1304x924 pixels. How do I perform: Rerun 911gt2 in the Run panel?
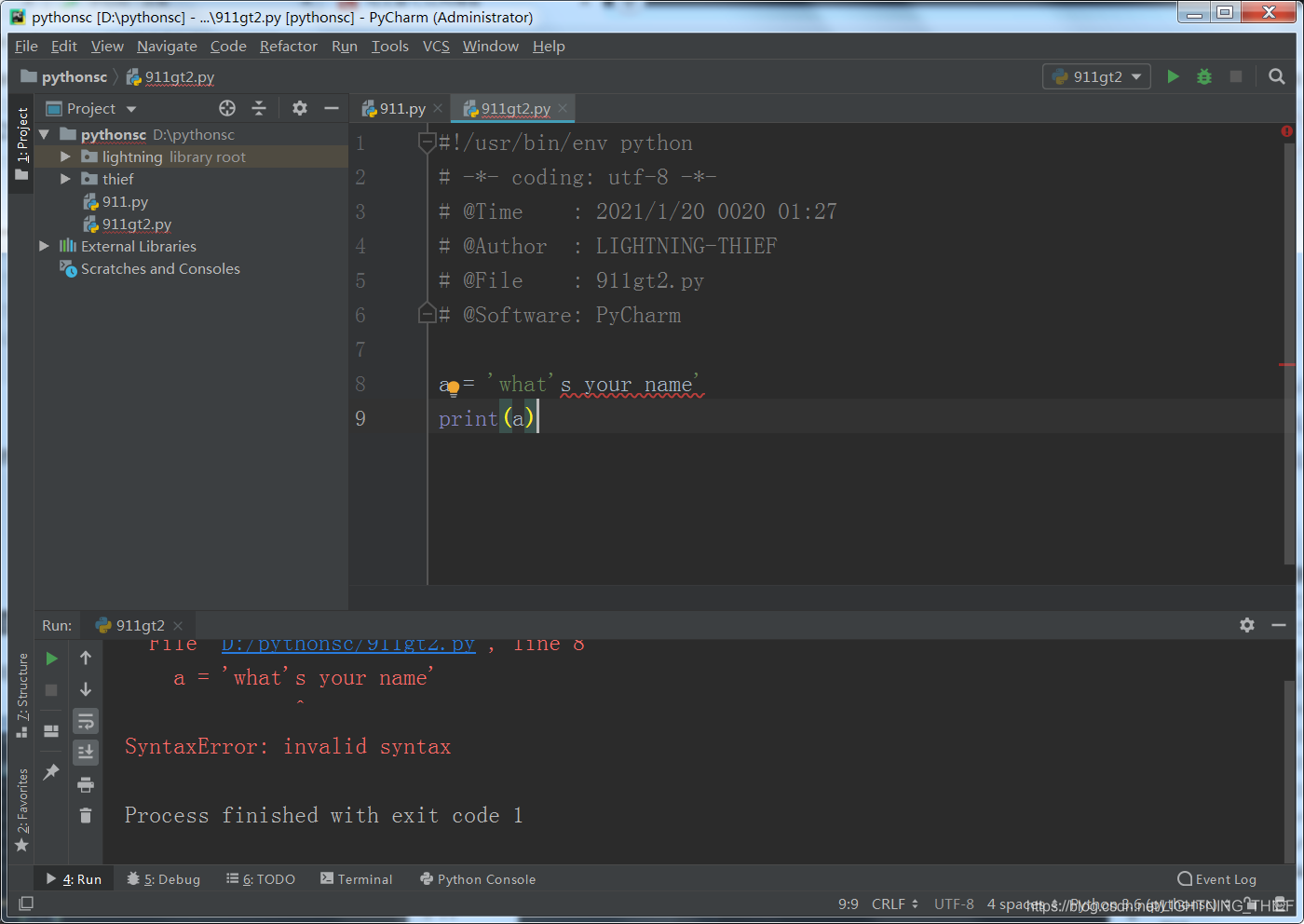click(52, 659)
